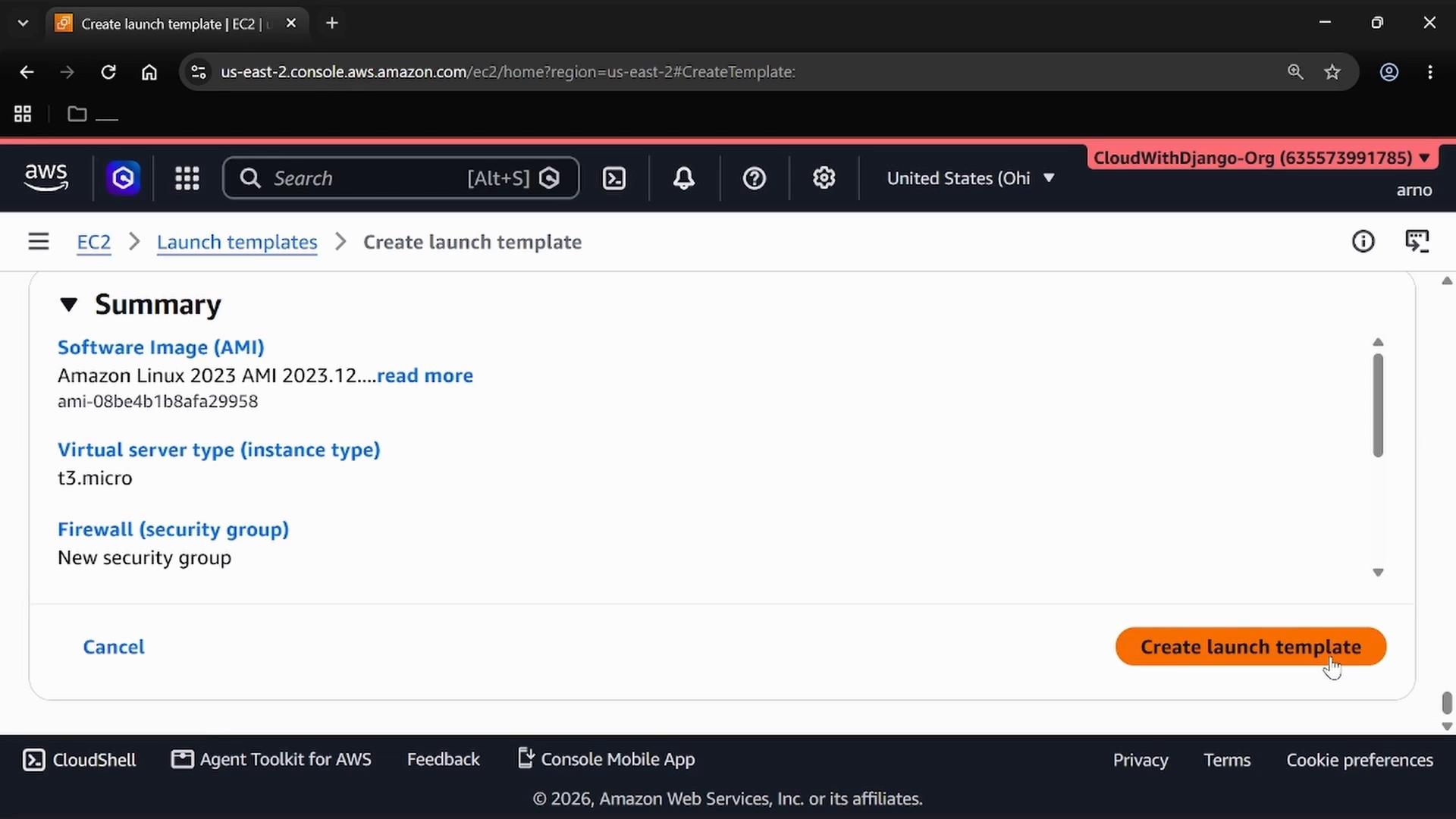The image size is (1456, 819).
Task: Go to the EC2 breadcrumb link
Action: [x=94, y=243]
